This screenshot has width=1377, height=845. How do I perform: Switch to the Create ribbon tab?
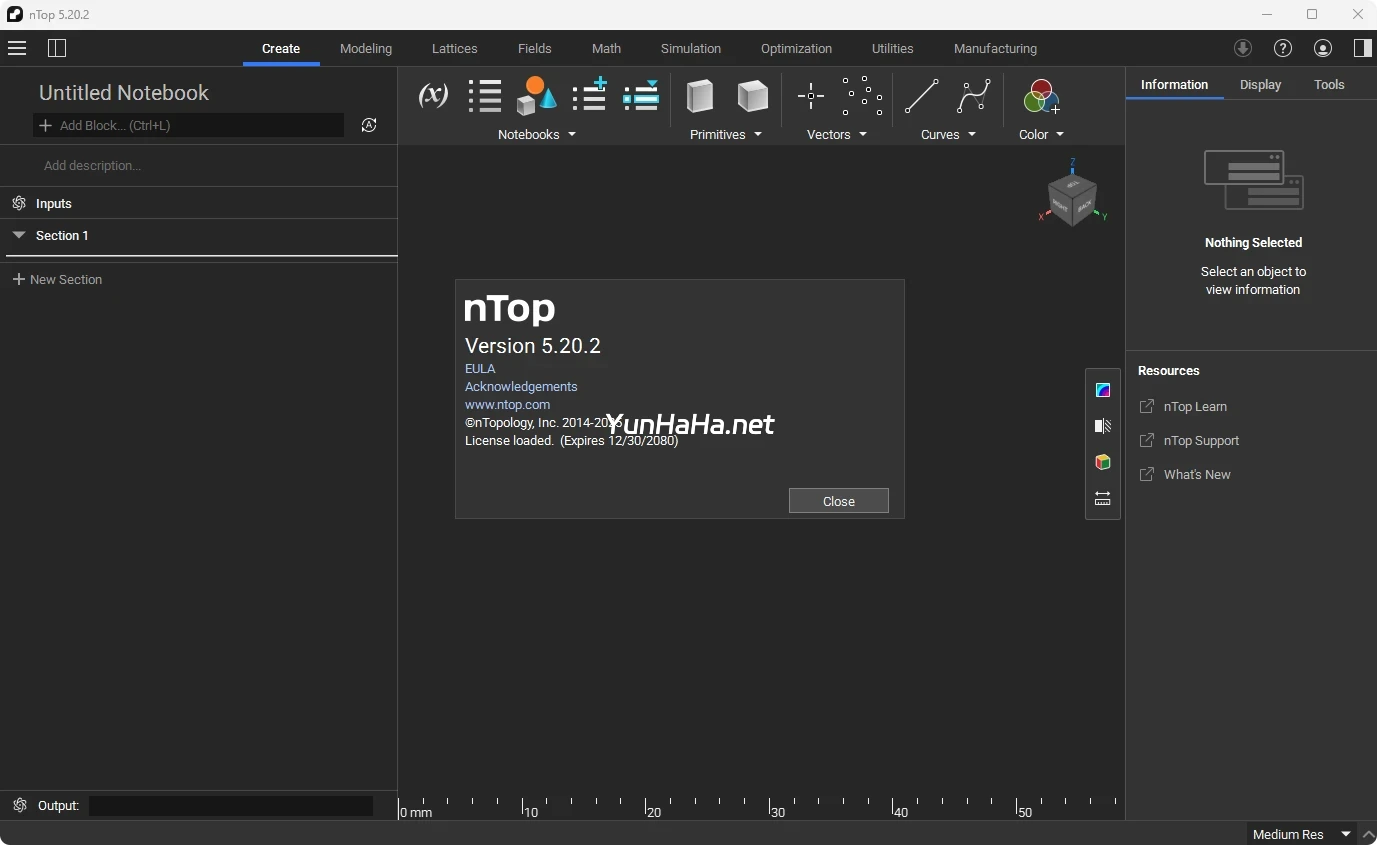point(281,48)
